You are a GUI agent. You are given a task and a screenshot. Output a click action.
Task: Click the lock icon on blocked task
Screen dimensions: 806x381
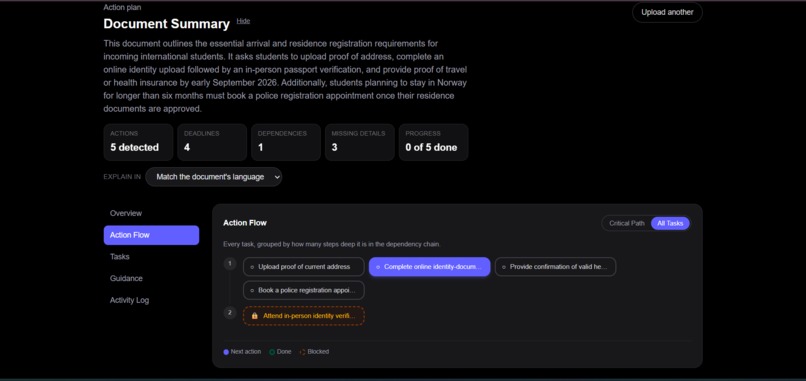pyautogui.click(x=254, y=316)
